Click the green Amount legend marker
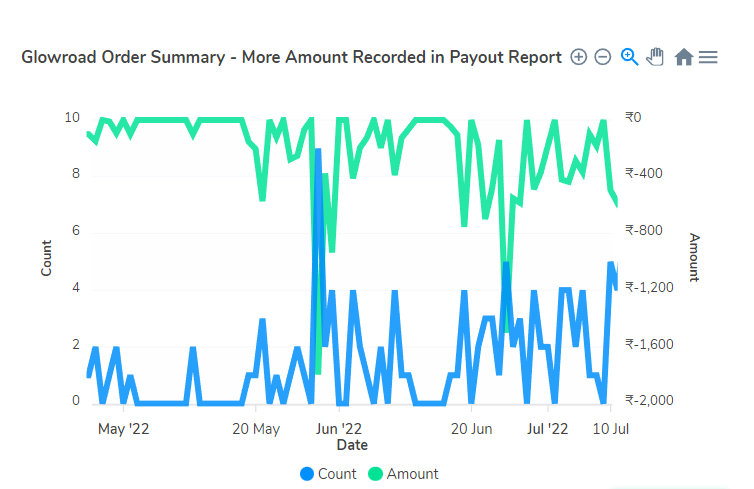Image resolution: width=754 pixels, height=489 pixels. point(375,474)
